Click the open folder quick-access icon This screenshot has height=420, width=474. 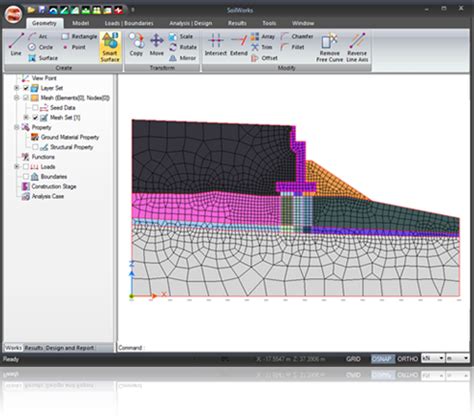pyautogui.click(x=31, y=10)
